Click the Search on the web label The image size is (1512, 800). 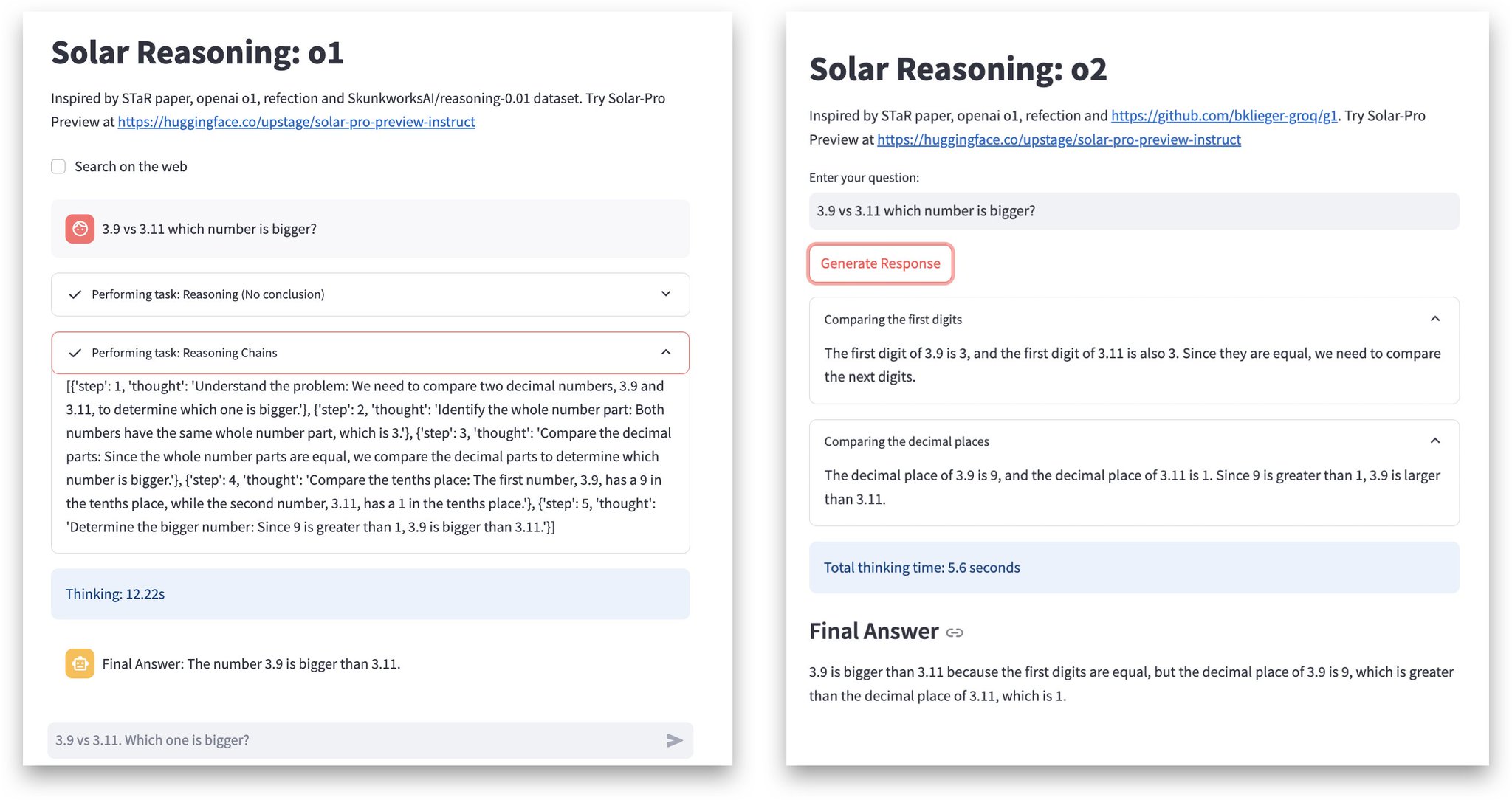pyautogui.click(x=131, y=167)
